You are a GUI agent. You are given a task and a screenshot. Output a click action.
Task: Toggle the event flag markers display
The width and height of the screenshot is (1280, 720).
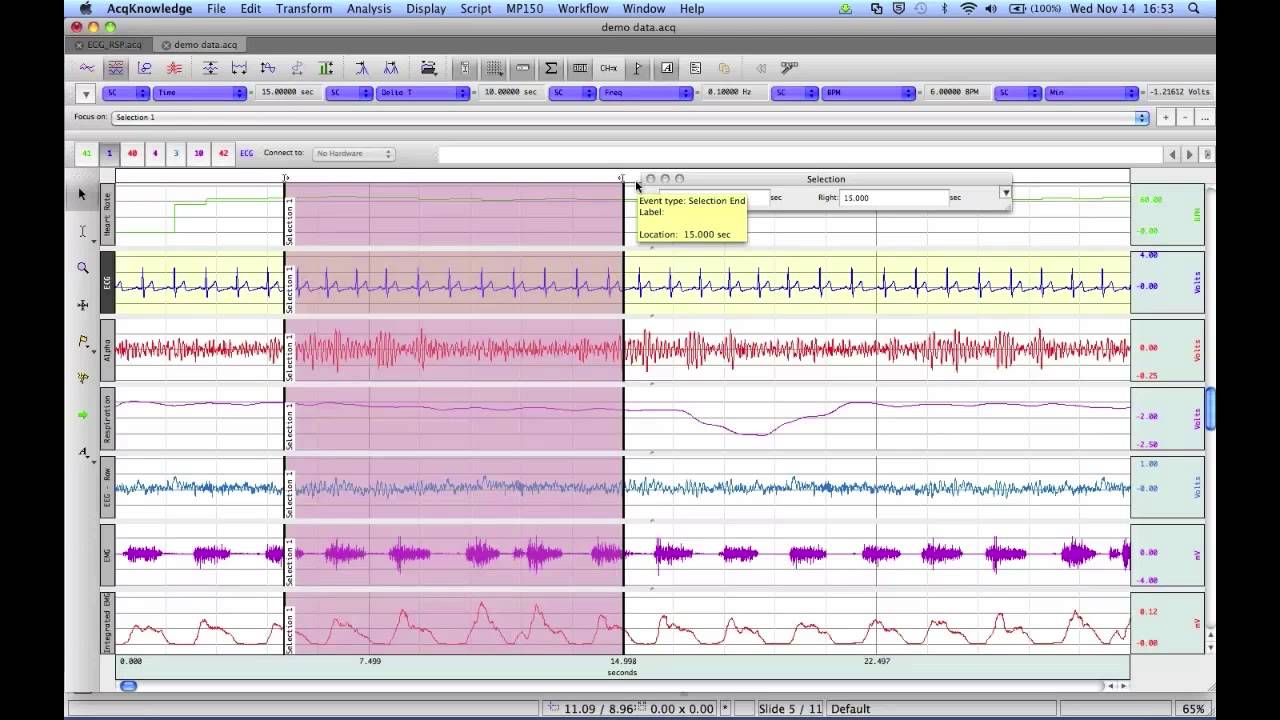638,68
